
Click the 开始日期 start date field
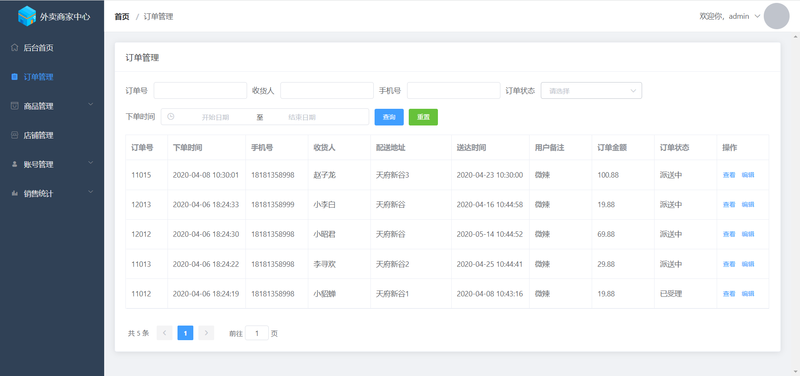coord(215,117)
